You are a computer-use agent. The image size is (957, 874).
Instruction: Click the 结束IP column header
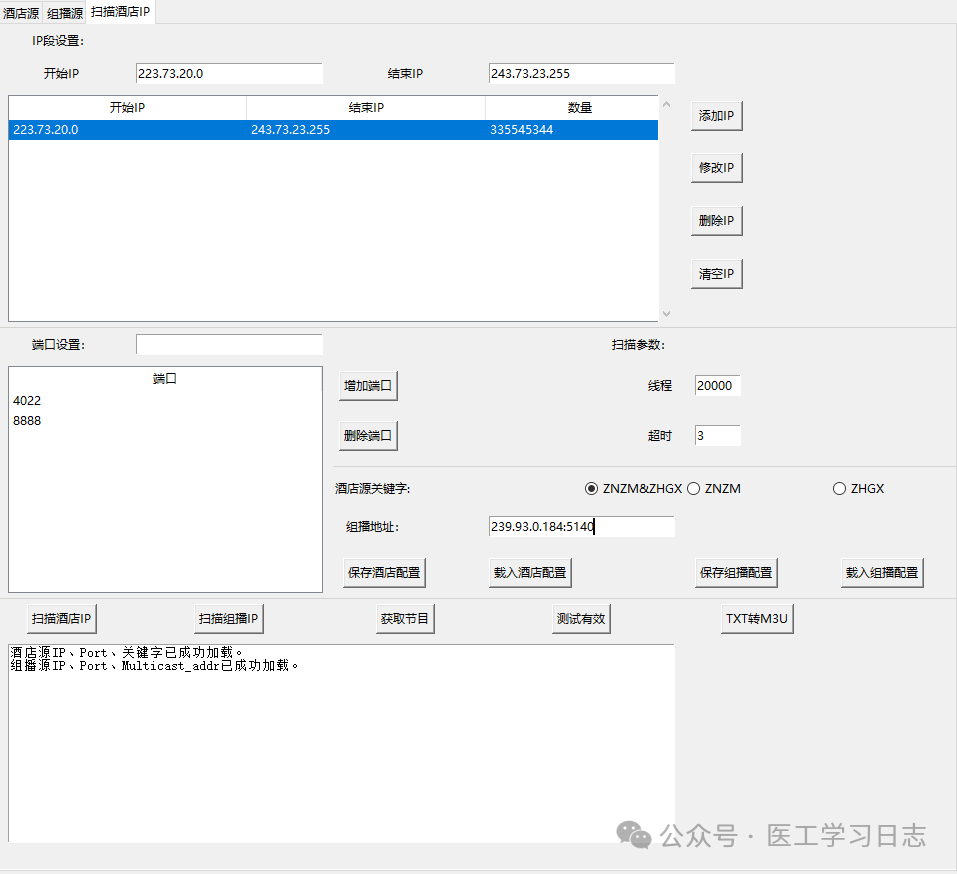(366, 107)
